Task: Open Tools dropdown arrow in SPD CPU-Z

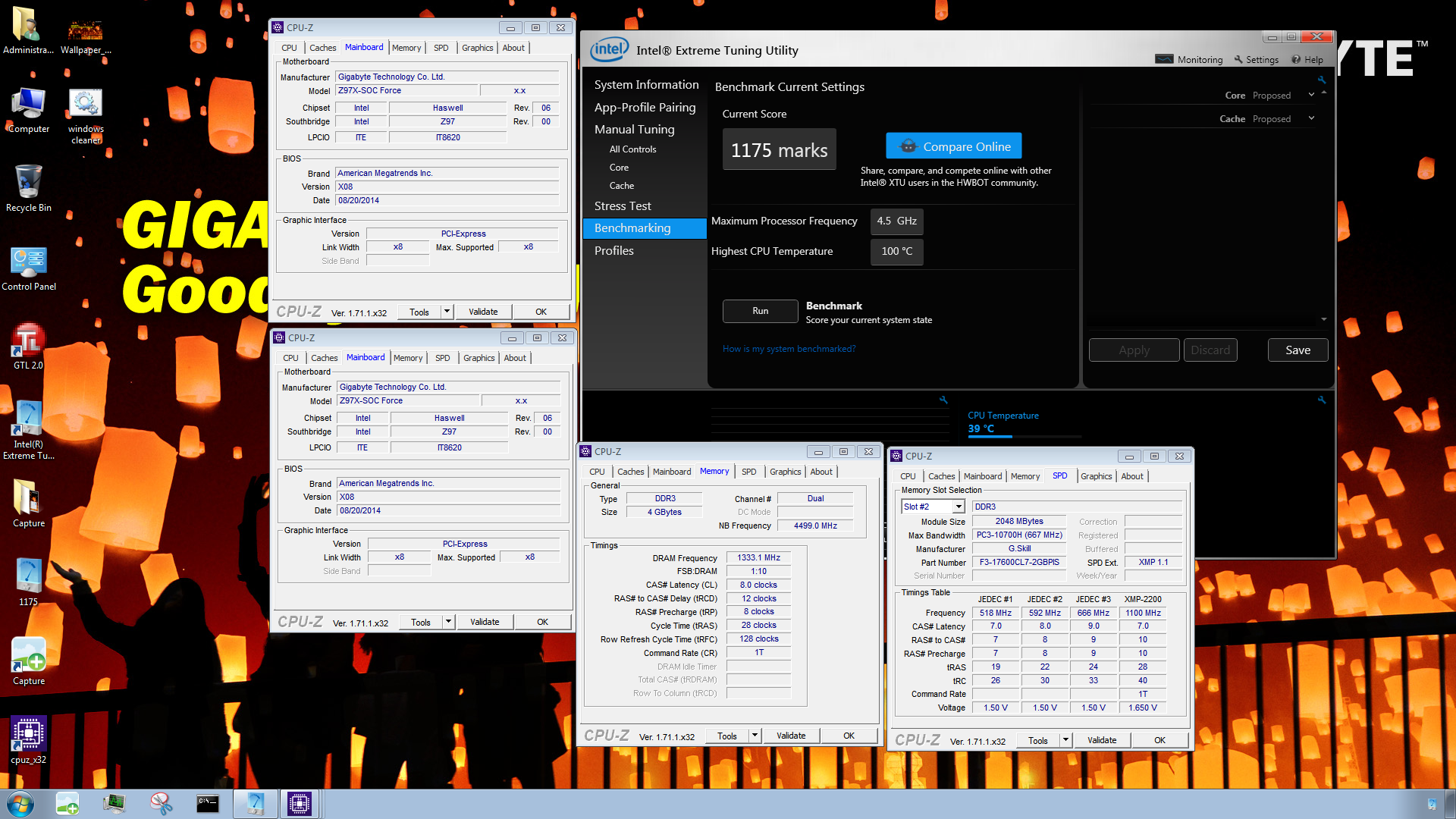Action: [1066, 740]
